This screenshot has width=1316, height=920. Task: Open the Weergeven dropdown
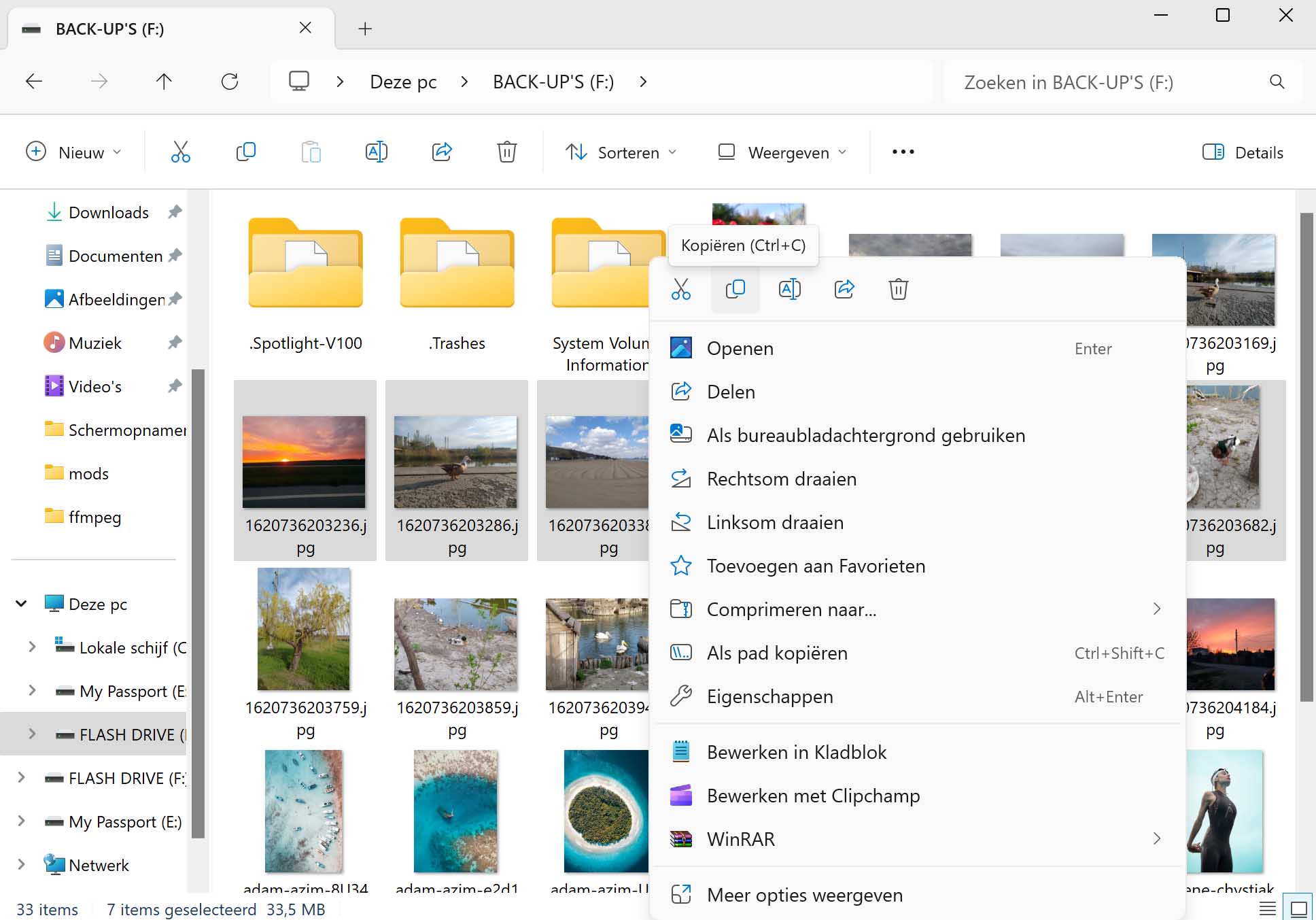click(782, 152)
